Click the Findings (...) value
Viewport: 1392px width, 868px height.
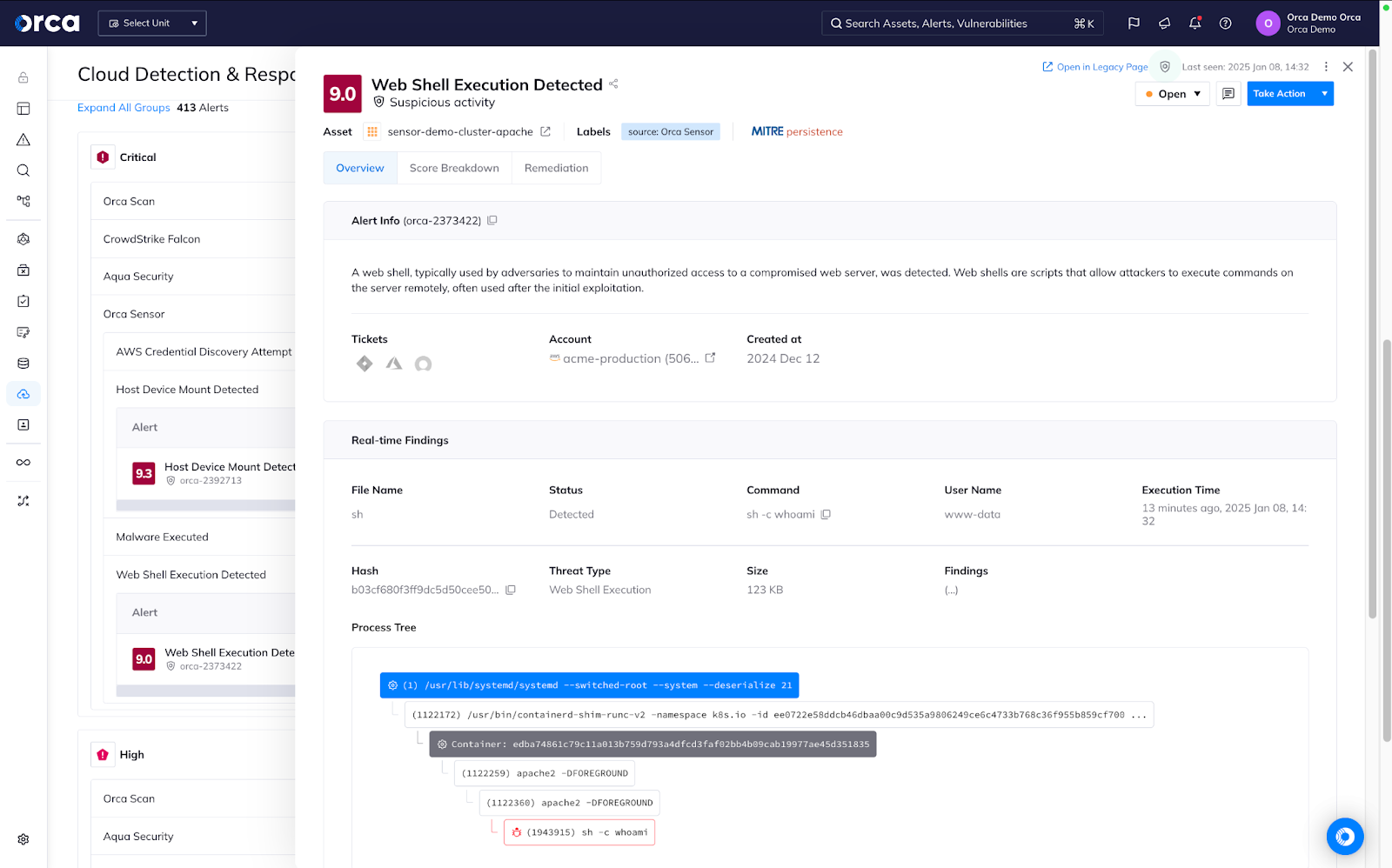point(951,590)
